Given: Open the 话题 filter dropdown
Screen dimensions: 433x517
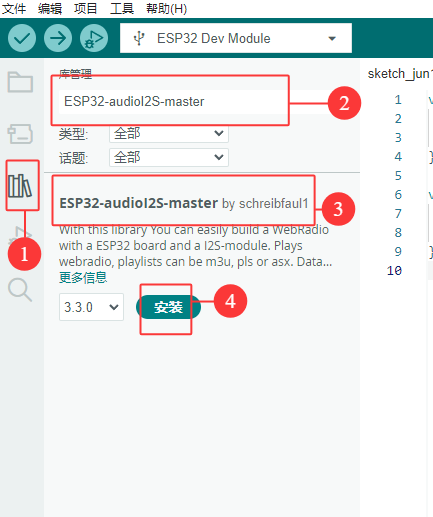Looking at the screenshot, I should tap(169, 157).
